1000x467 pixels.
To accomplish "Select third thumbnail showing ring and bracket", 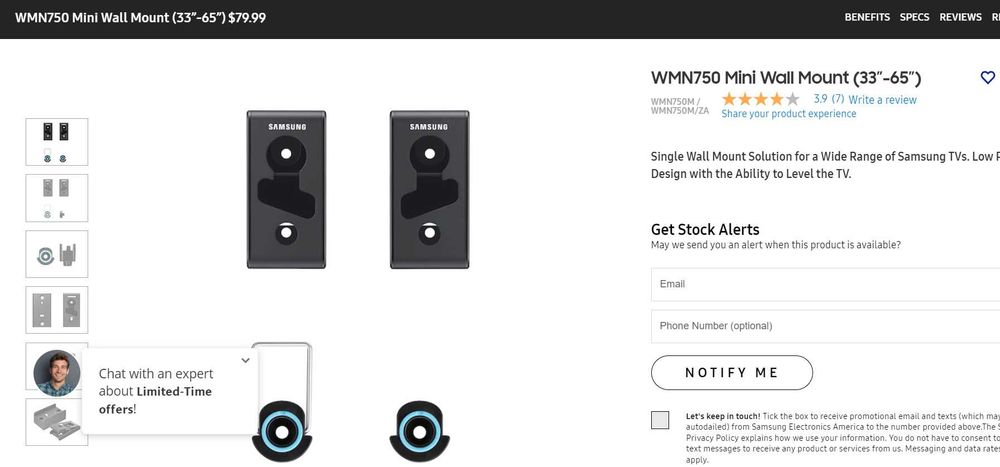I will pos(57,254).
